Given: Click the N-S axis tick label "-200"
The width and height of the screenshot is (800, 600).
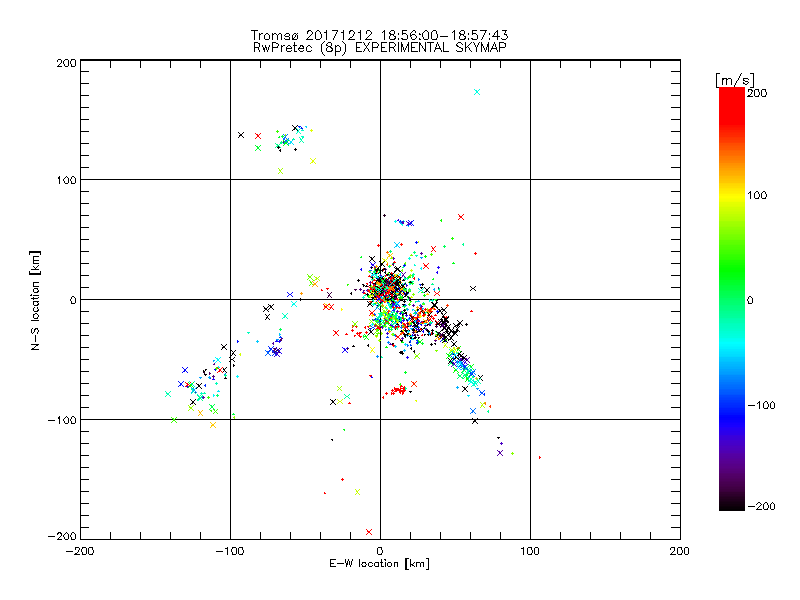Looking at the screenshot, I should coord(62,536).
